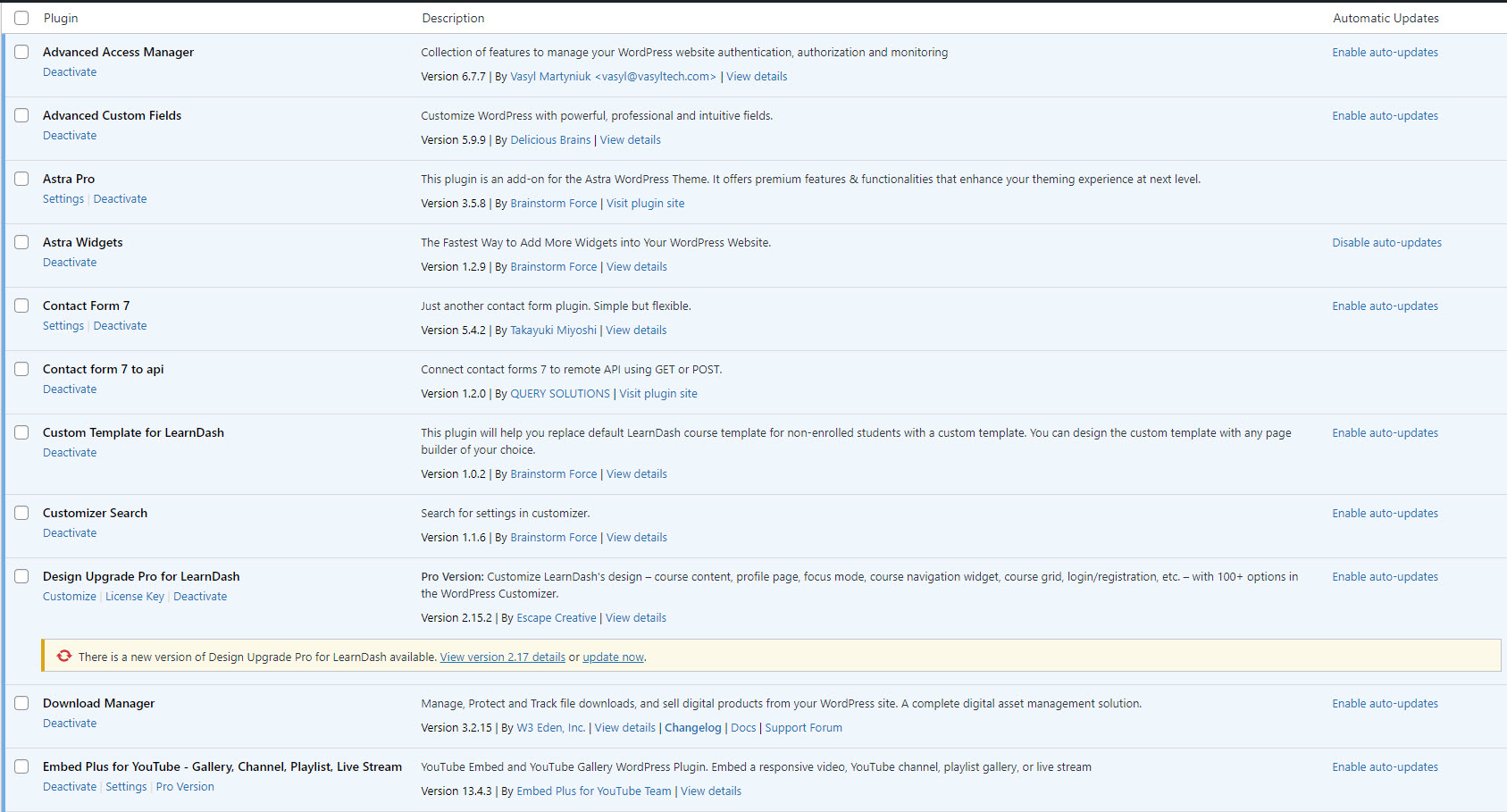Toggle the select-all plugins checkbox in header
This screenshot has width=1507, height=812.
[21, 18]
